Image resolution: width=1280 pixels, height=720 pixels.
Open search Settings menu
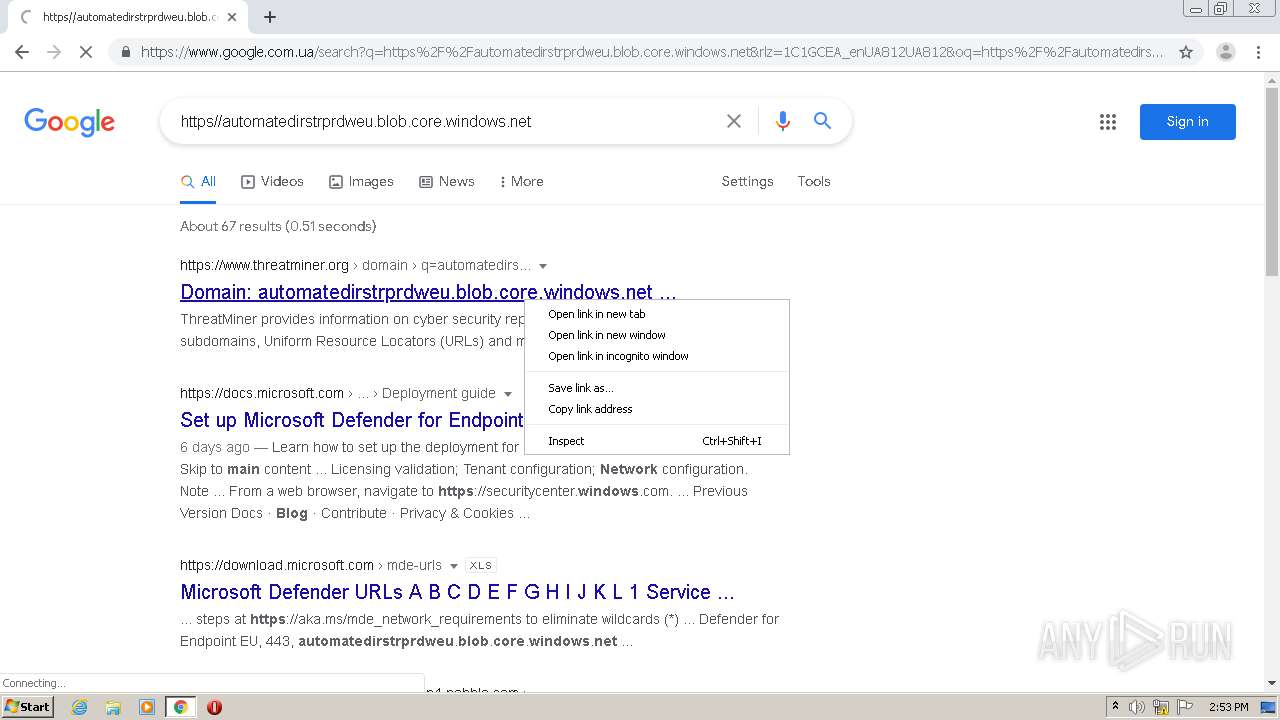747,182
